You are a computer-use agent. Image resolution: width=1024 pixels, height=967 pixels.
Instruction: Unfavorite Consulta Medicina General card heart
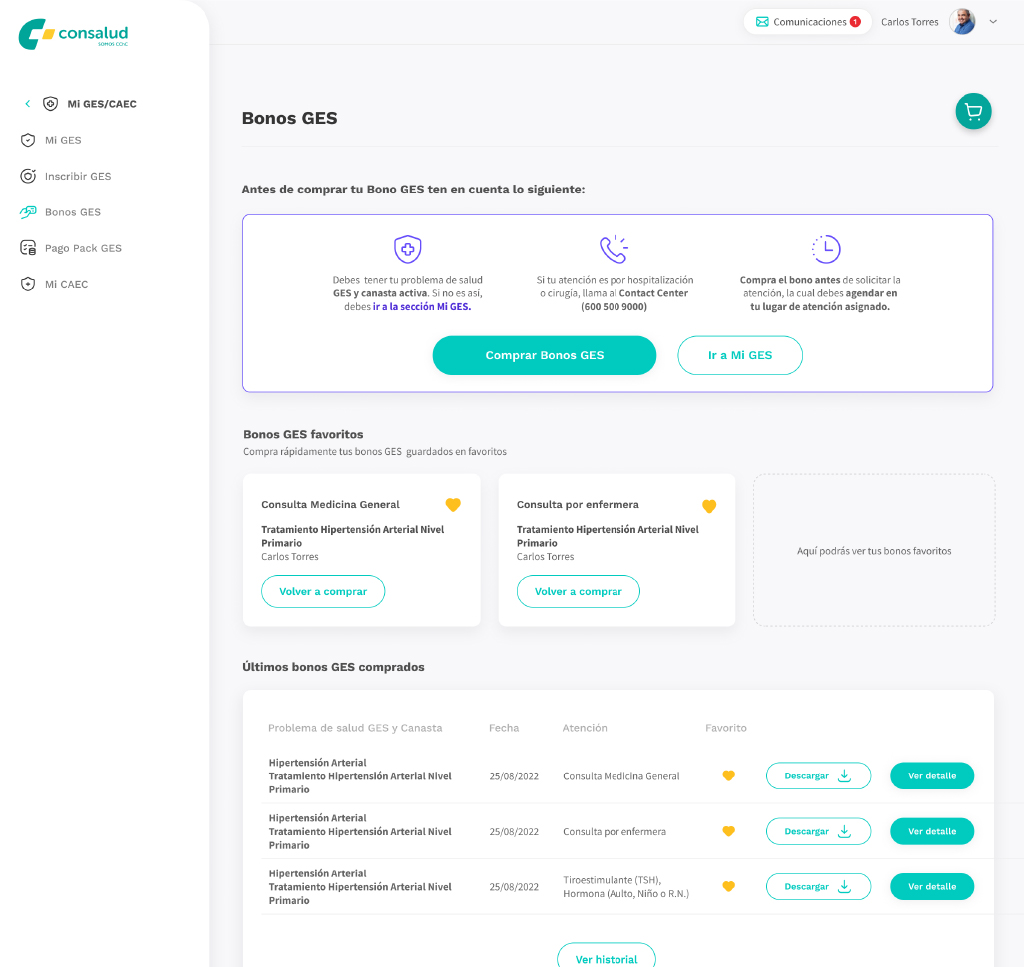pyautogui.click(x=453, y=505)
